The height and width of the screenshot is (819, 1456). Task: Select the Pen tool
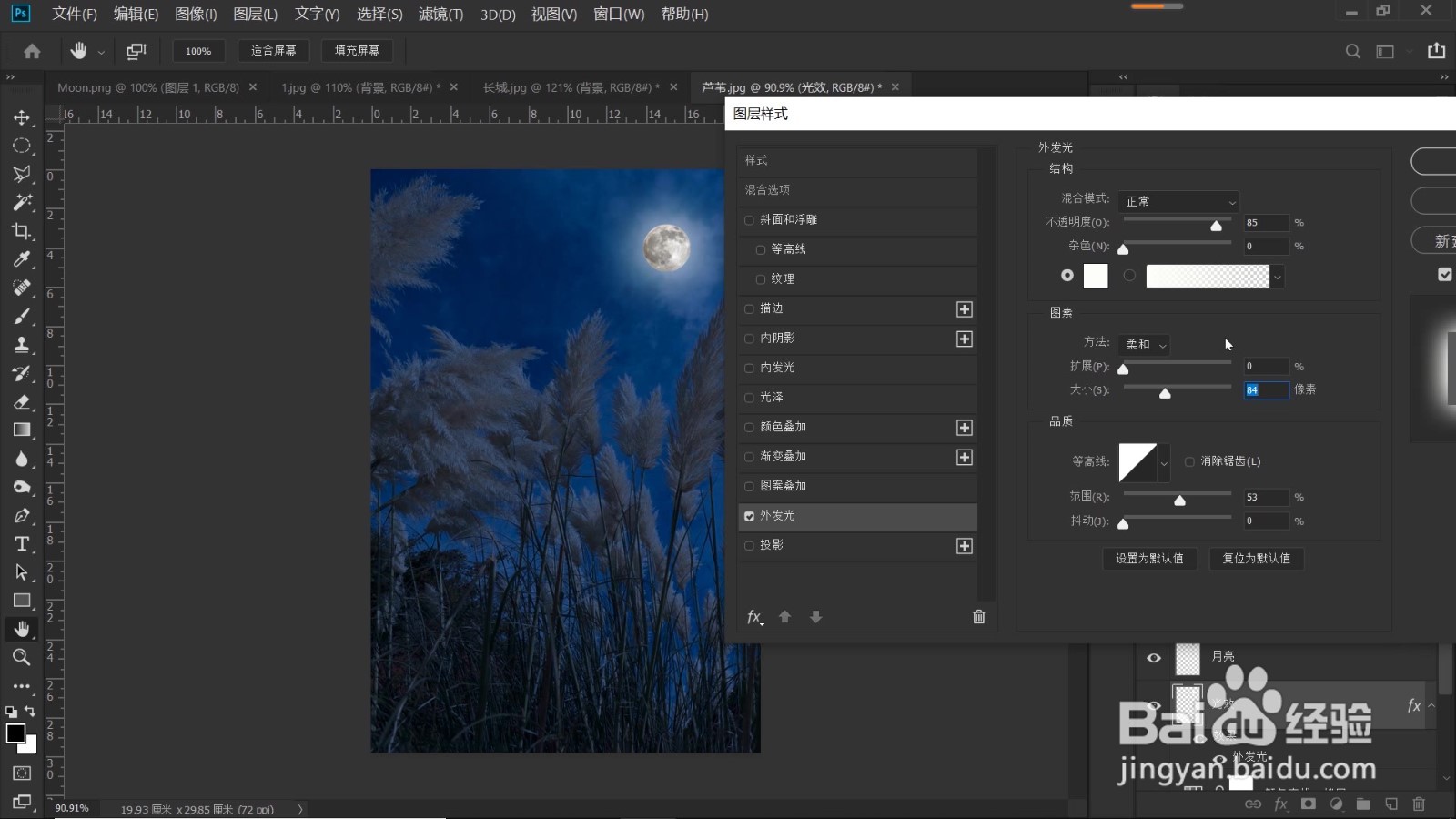click(22, 515)
